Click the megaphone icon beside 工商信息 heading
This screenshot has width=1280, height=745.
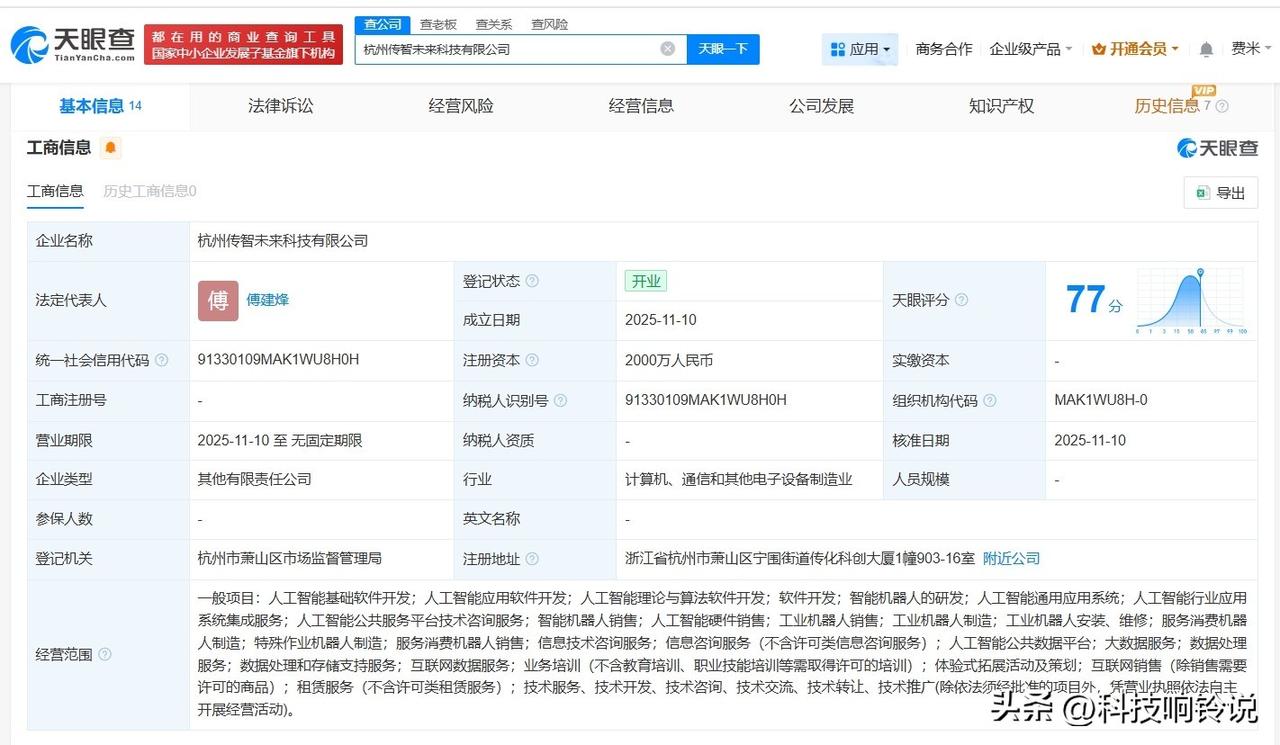(110, 146)
